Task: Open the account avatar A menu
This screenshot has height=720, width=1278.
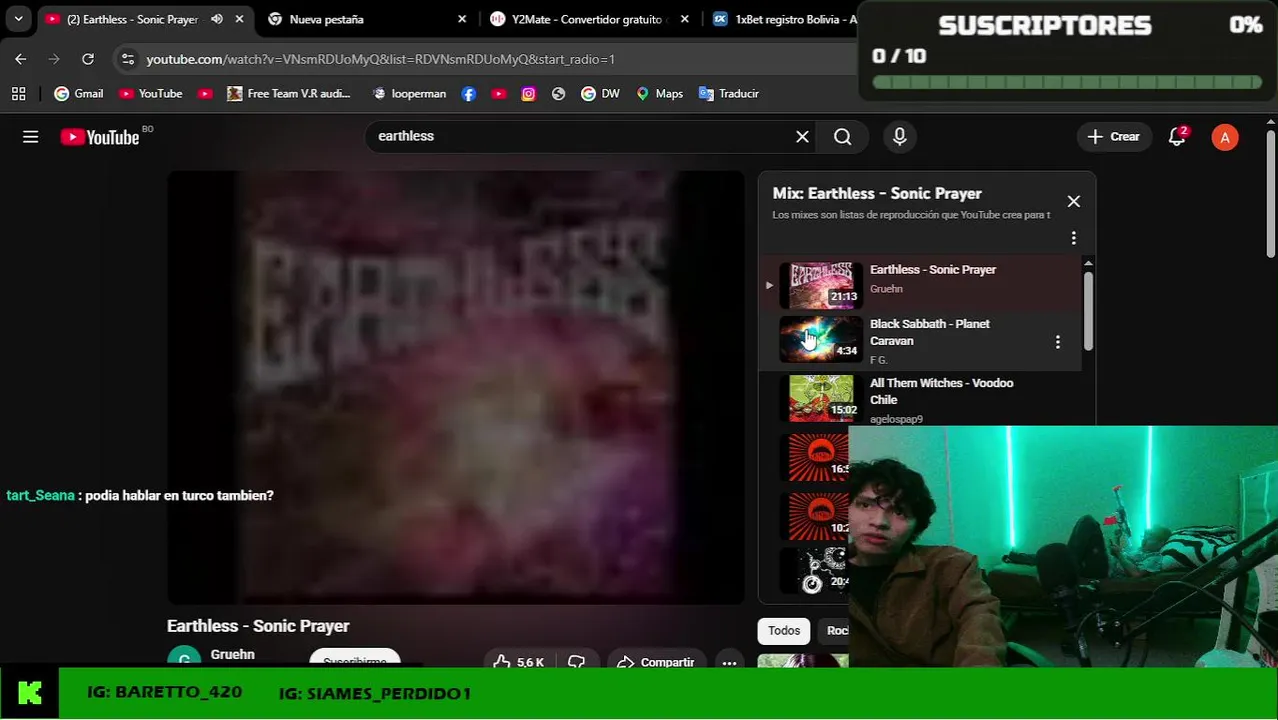Action: tap(1225, 137)
